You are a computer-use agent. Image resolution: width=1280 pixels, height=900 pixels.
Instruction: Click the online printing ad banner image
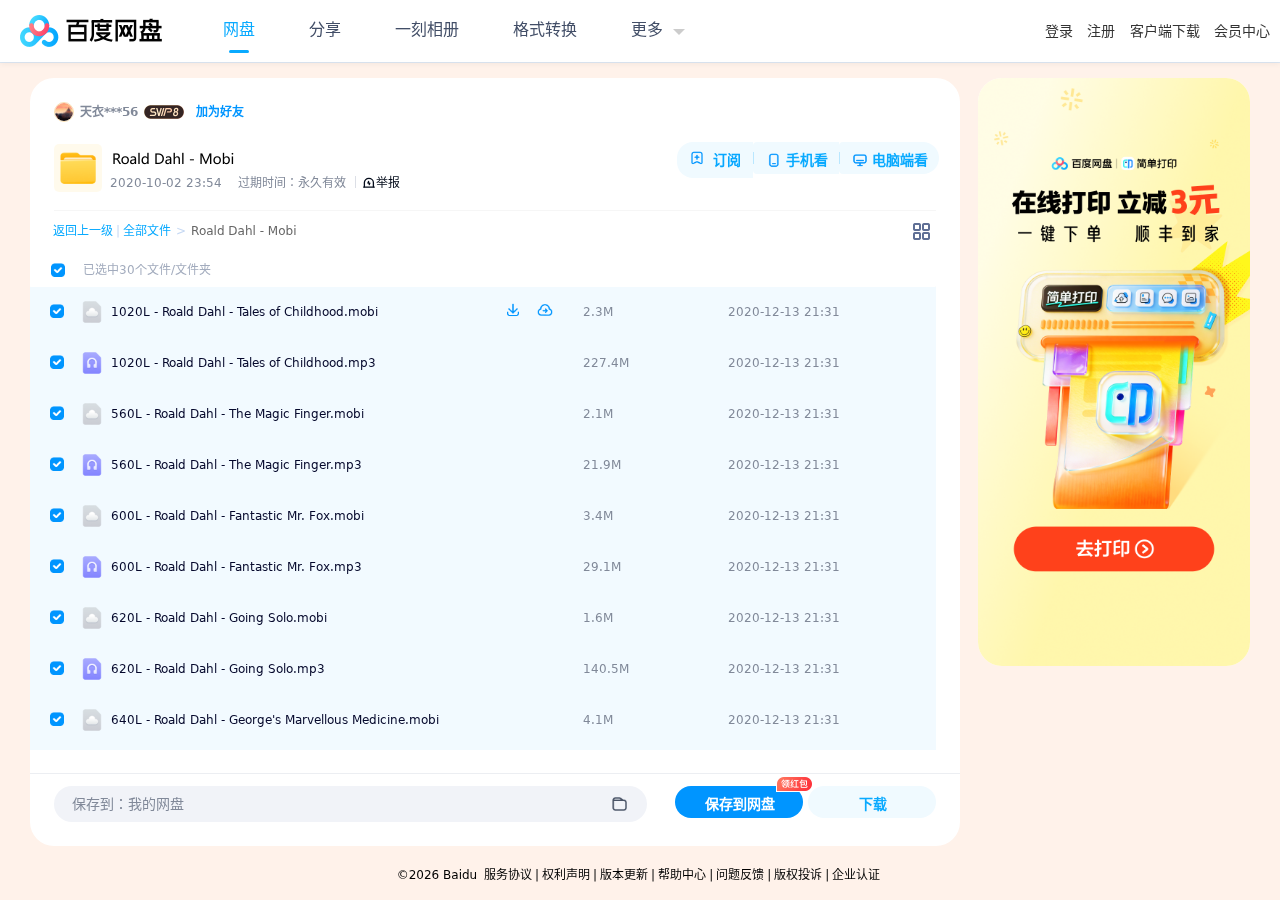coord(1114,372)
